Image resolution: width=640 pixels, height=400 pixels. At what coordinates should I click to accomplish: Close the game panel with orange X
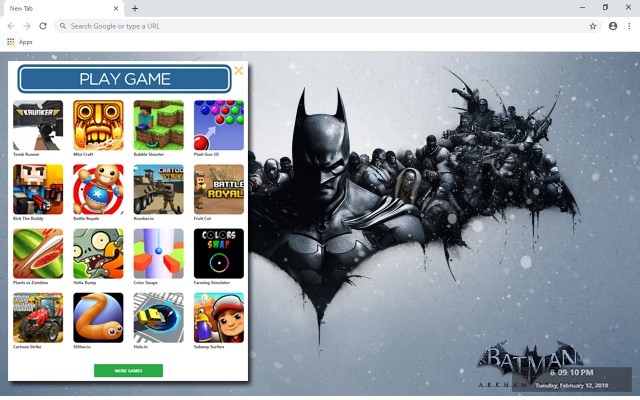239,71
